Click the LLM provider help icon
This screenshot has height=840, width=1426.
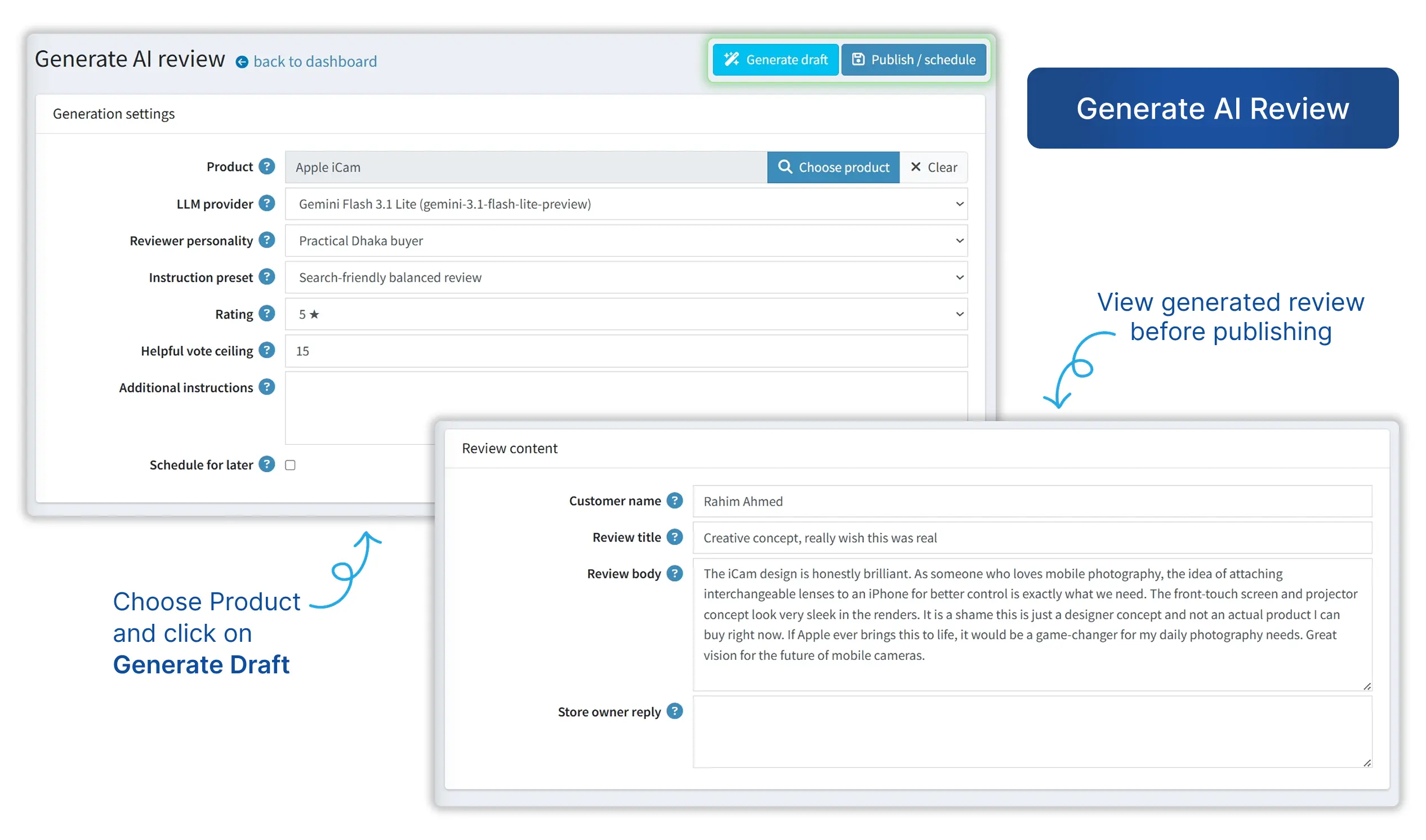tap(266, 203)
